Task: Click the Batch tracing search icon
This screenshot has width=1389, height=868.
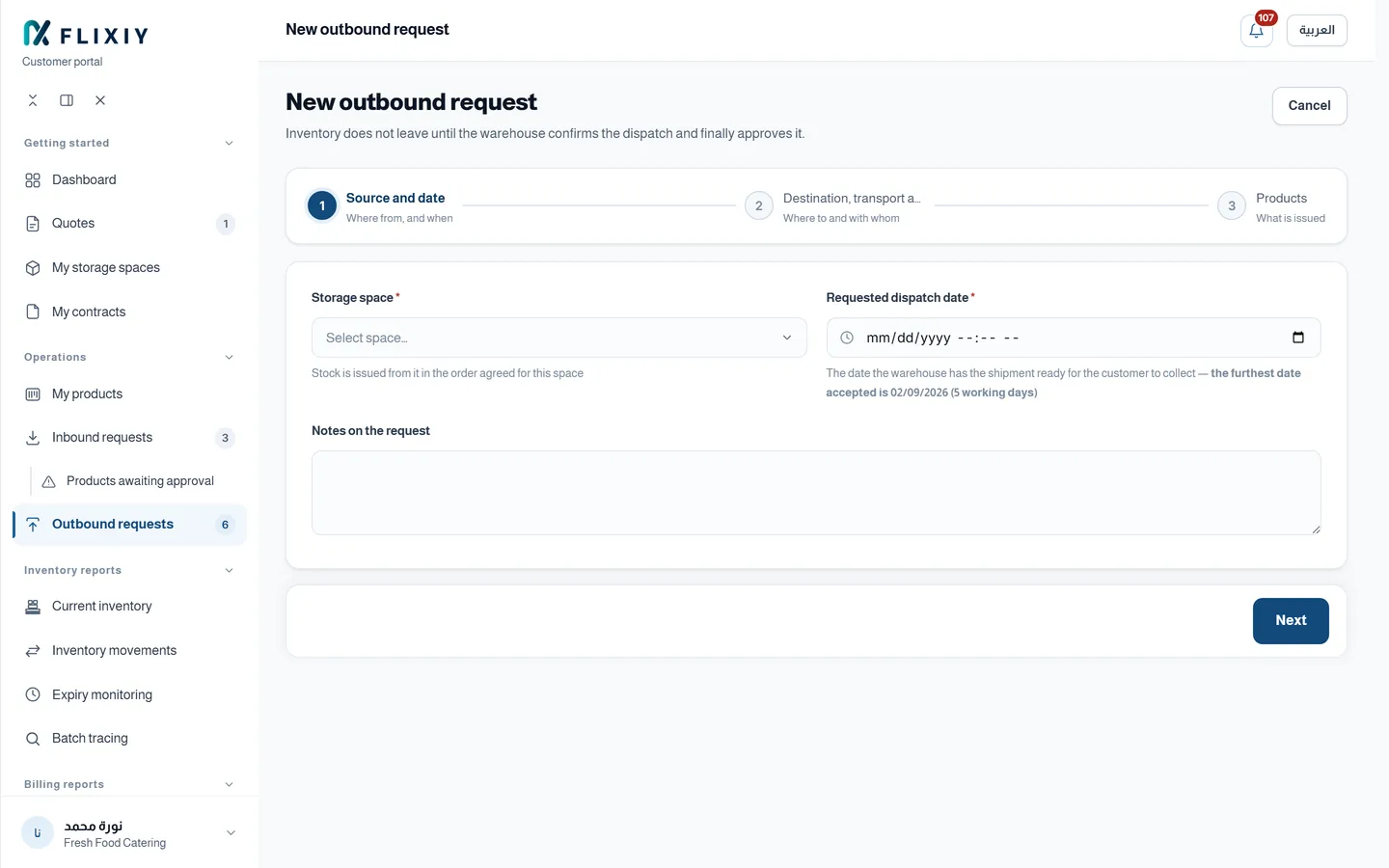Action: [x=33, y=739]
